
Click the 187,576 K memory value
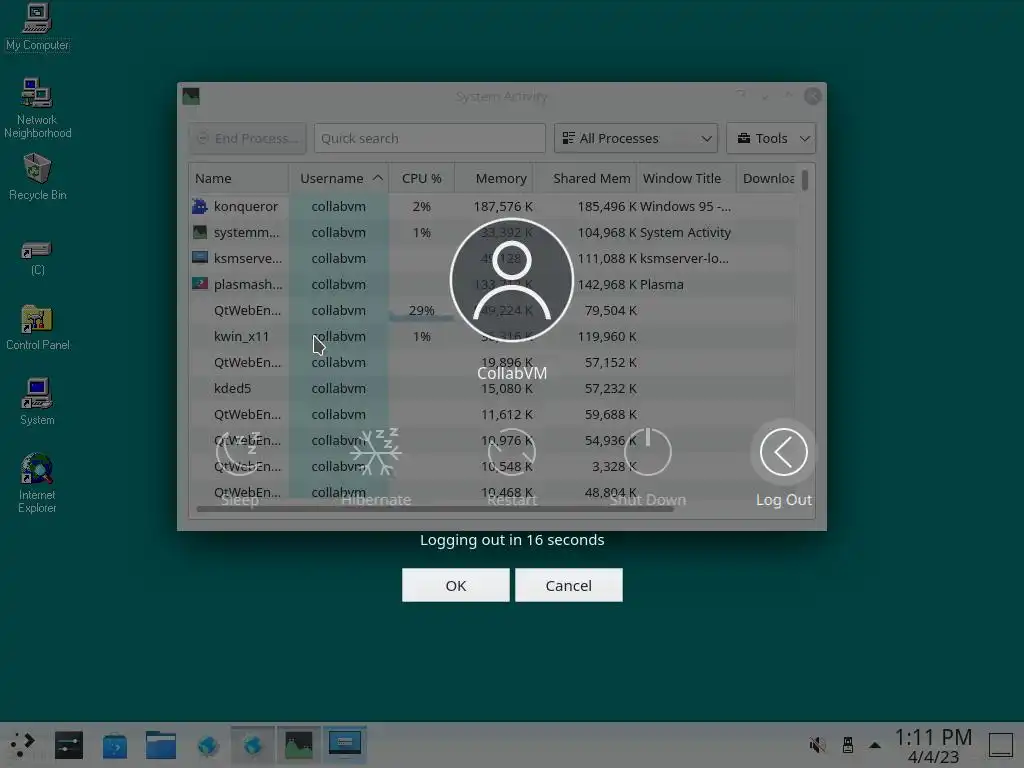503,206
